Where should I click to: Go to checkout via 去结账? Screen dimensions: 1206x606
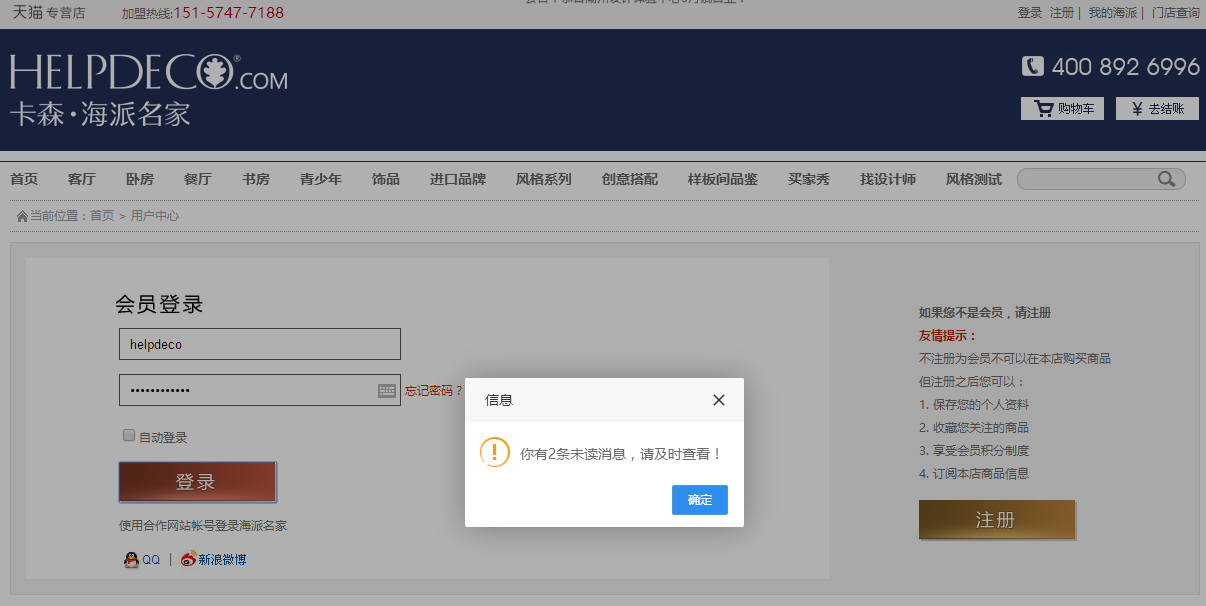click(1157, 109)
